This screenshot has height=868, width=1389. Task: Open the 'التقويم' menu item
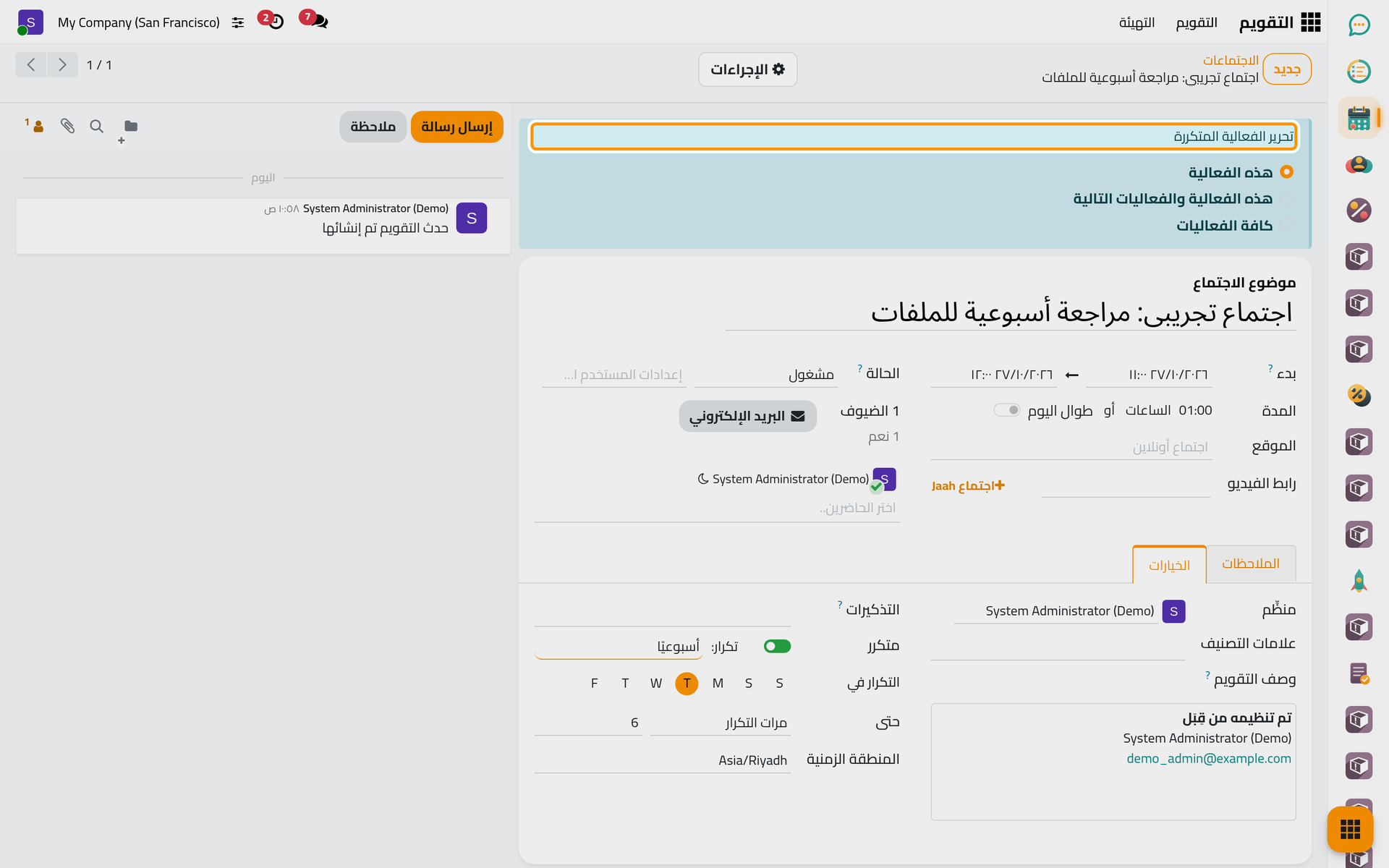[1197, 23]
